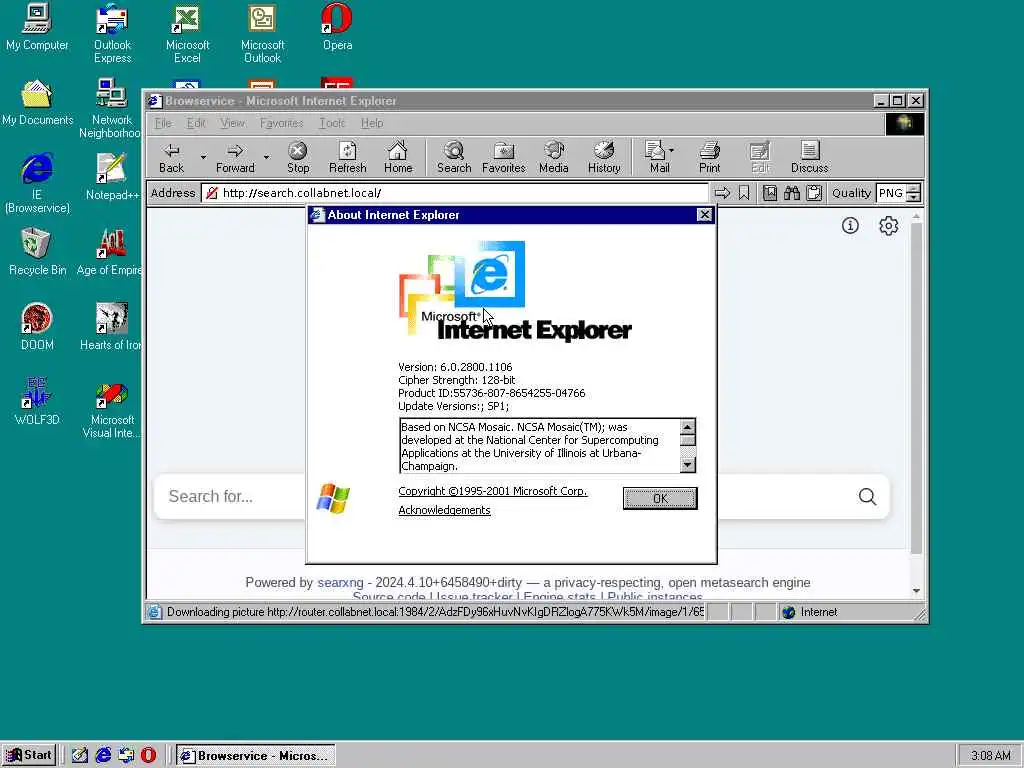1024x768 pixels.
Task: Click the Print toolbar icon
Action: (709, 157)
